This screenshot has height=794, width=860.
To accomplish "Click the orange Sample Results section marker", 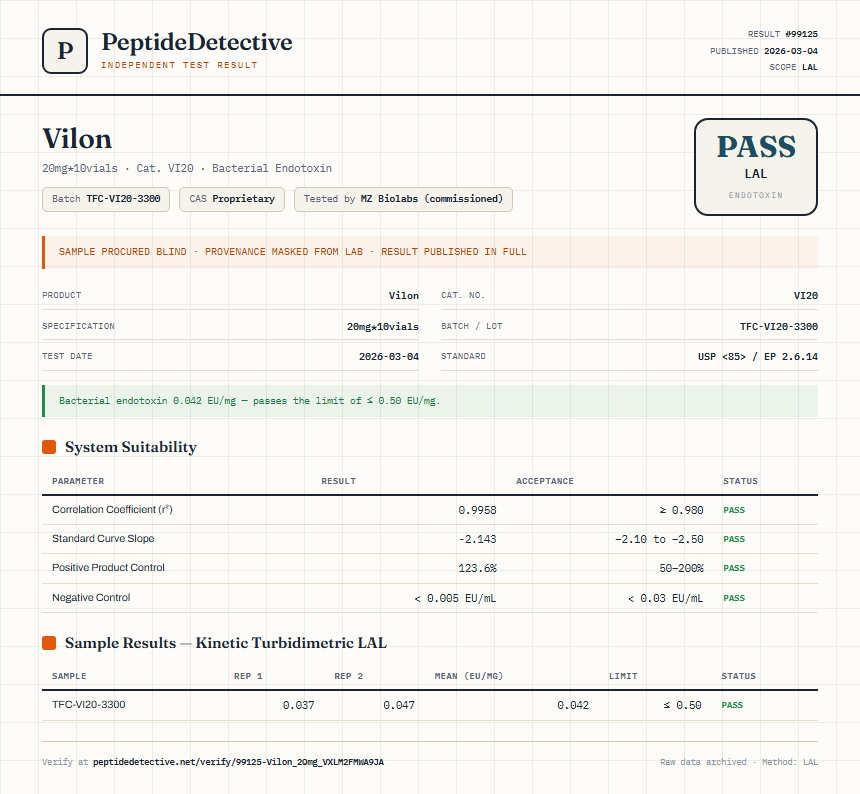I will 49,643.
